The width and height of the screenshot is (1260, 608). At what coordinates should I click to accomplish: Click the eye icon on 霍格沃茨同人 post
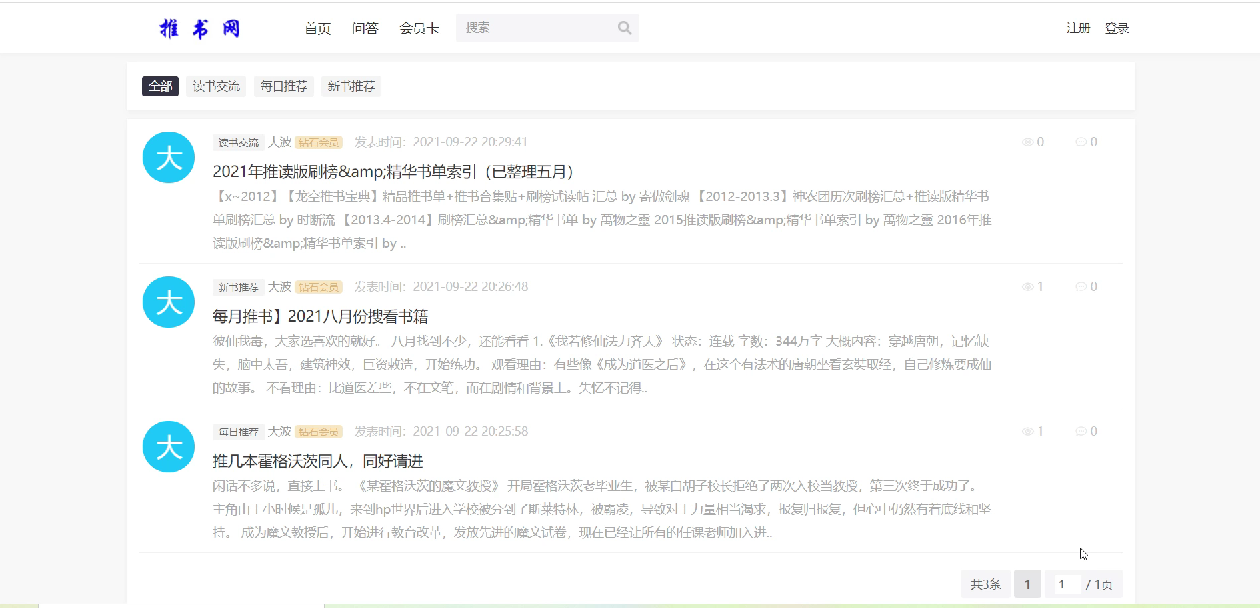point(1027,432)
